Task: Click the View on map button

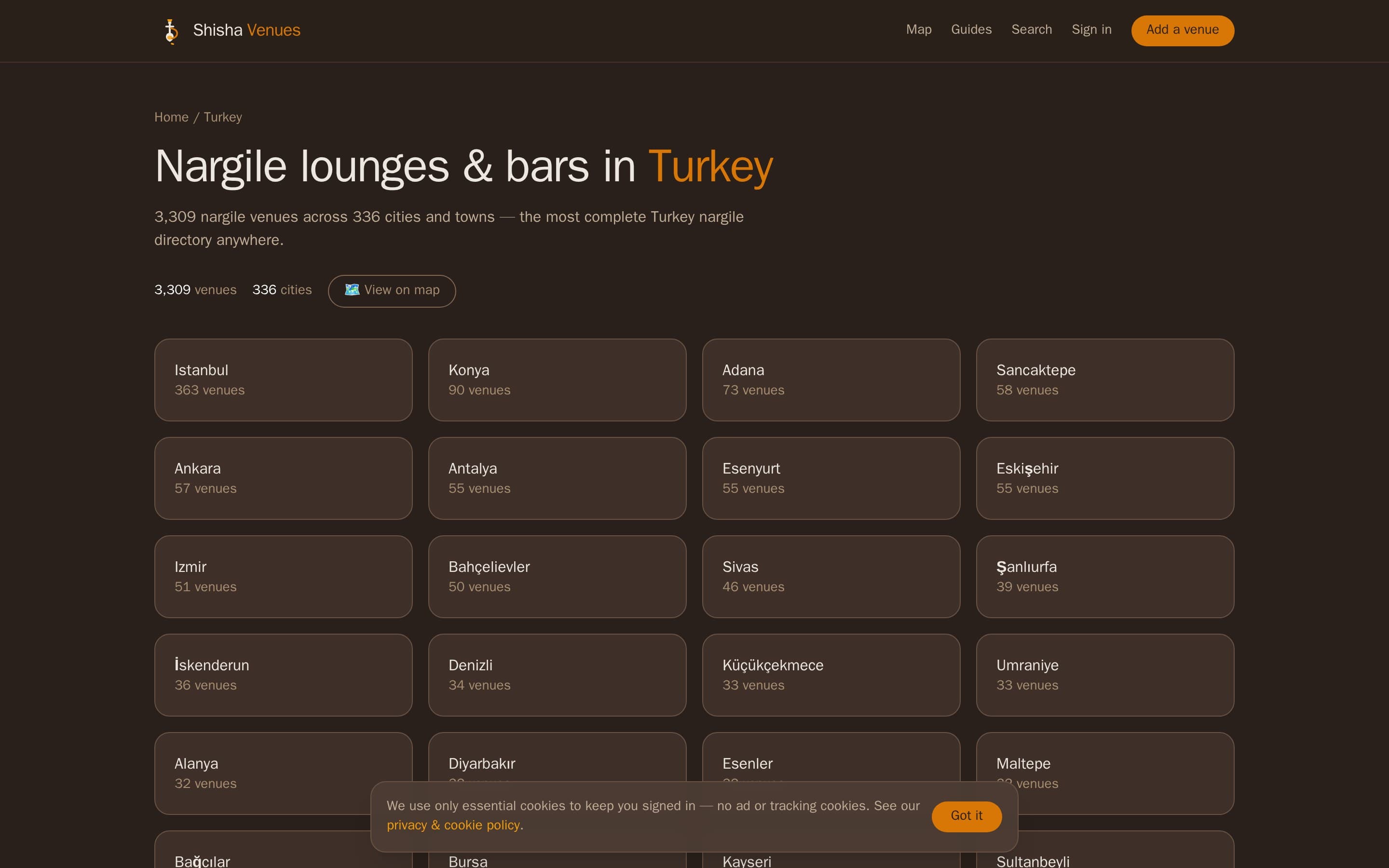Action: pos(392,291)
